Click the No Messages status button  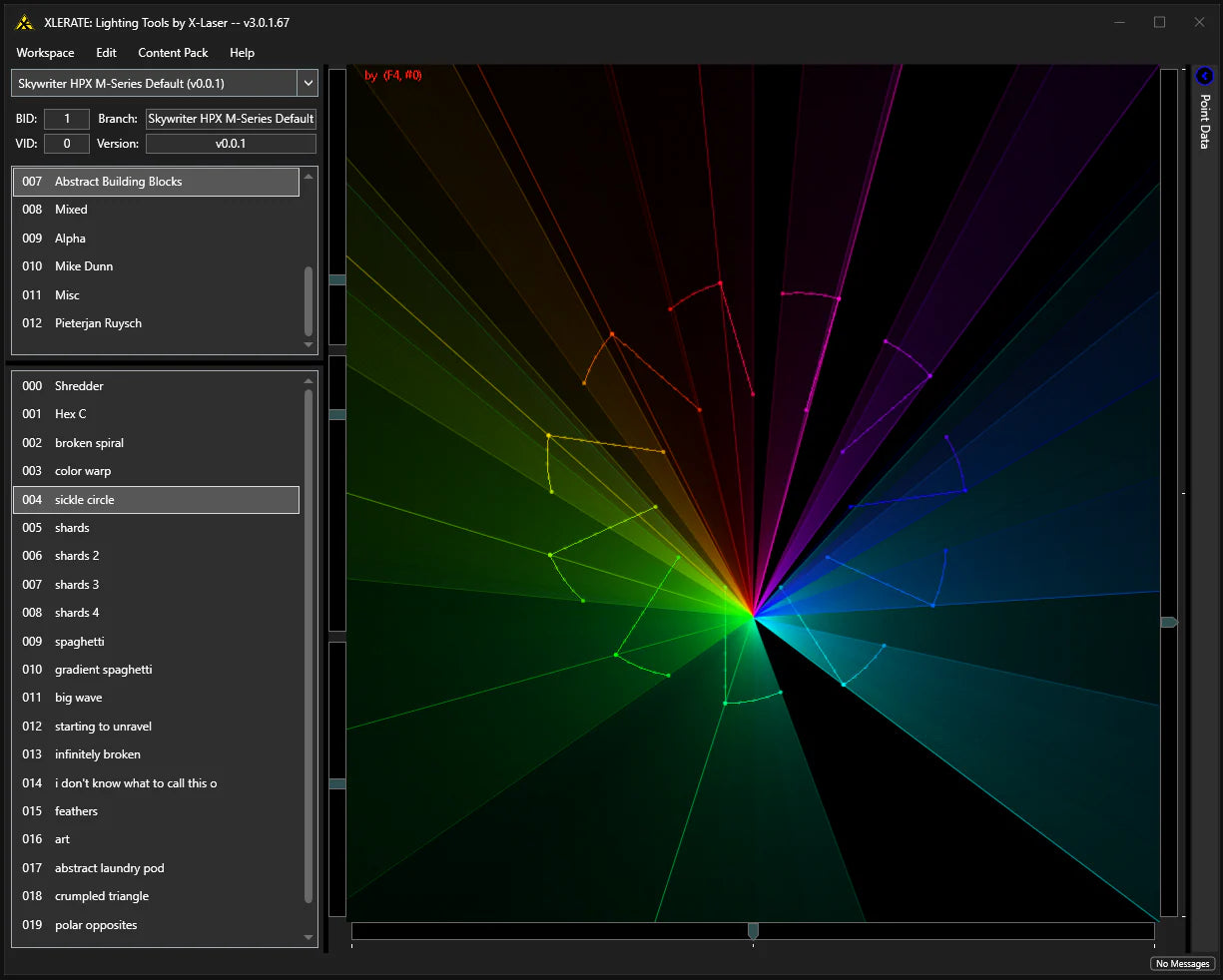(1182, 964)
